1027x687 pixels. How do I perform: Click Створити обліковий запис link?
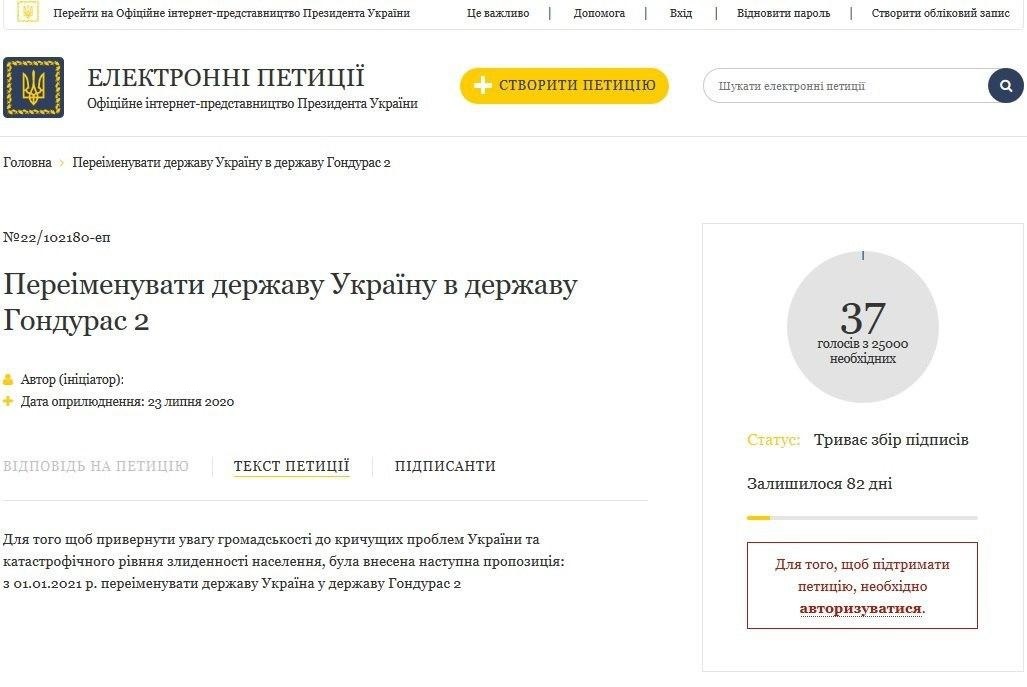coord(941,13)
